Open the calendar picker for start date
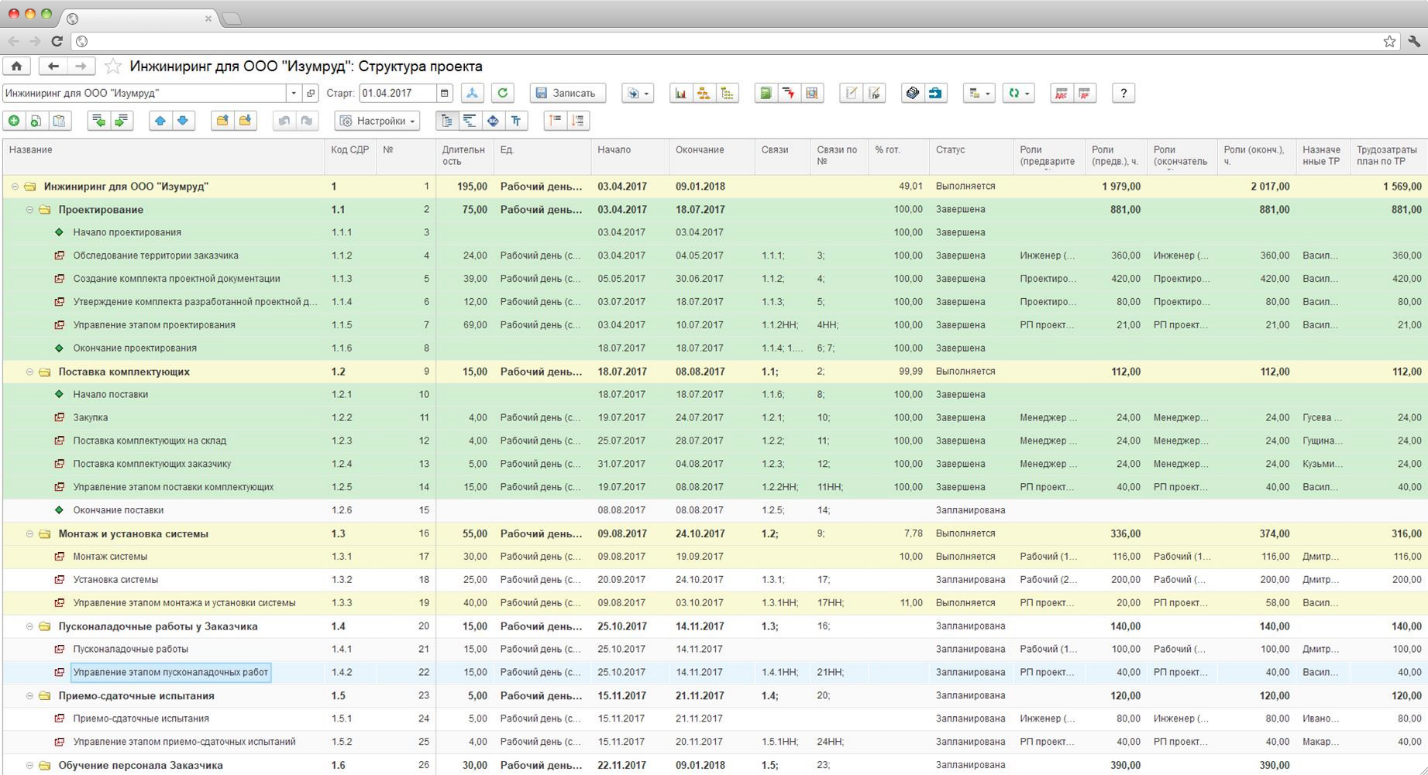This screenshot has height=775, width=1428. pos(445,93)
